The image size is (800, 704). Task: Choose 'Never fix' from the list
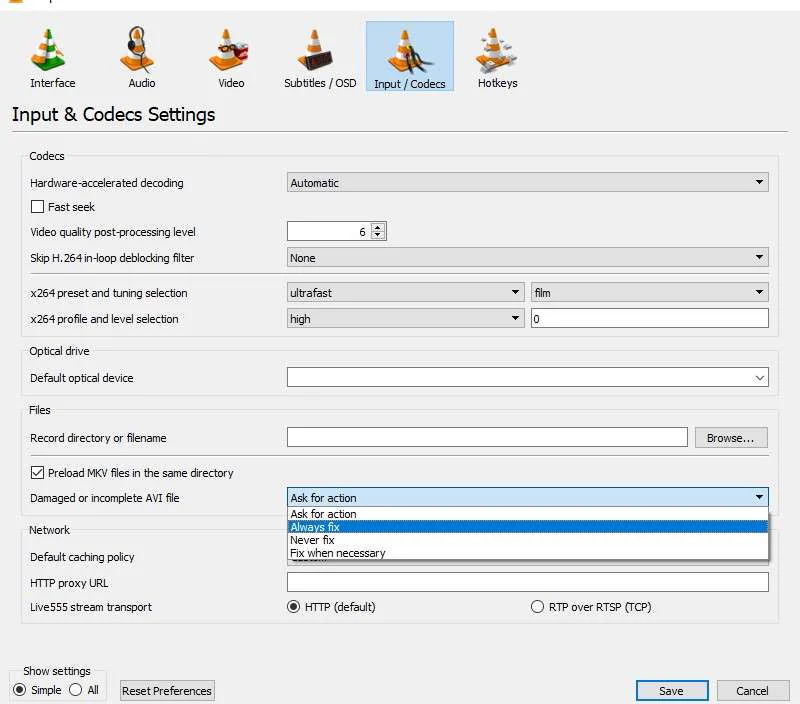528,540
